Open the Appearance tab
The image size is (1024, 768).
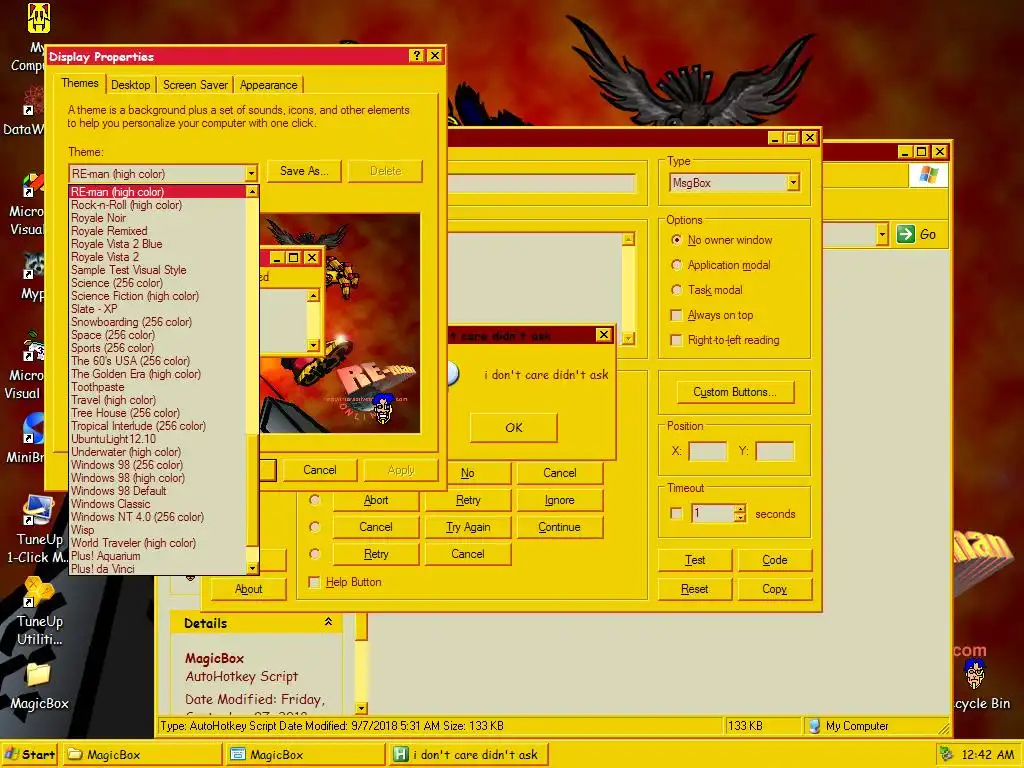268,85
